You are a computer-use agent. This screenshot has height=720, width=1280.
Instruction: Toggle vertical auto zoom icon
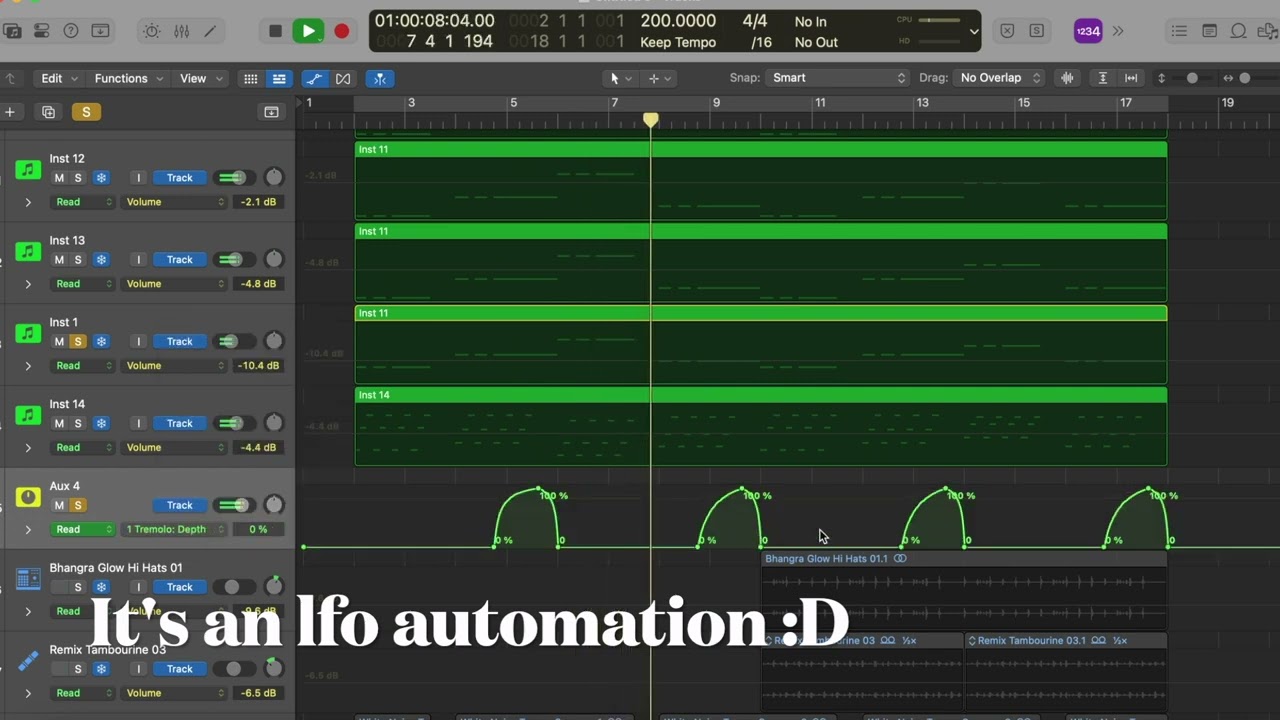click(x=1103, y=78)
